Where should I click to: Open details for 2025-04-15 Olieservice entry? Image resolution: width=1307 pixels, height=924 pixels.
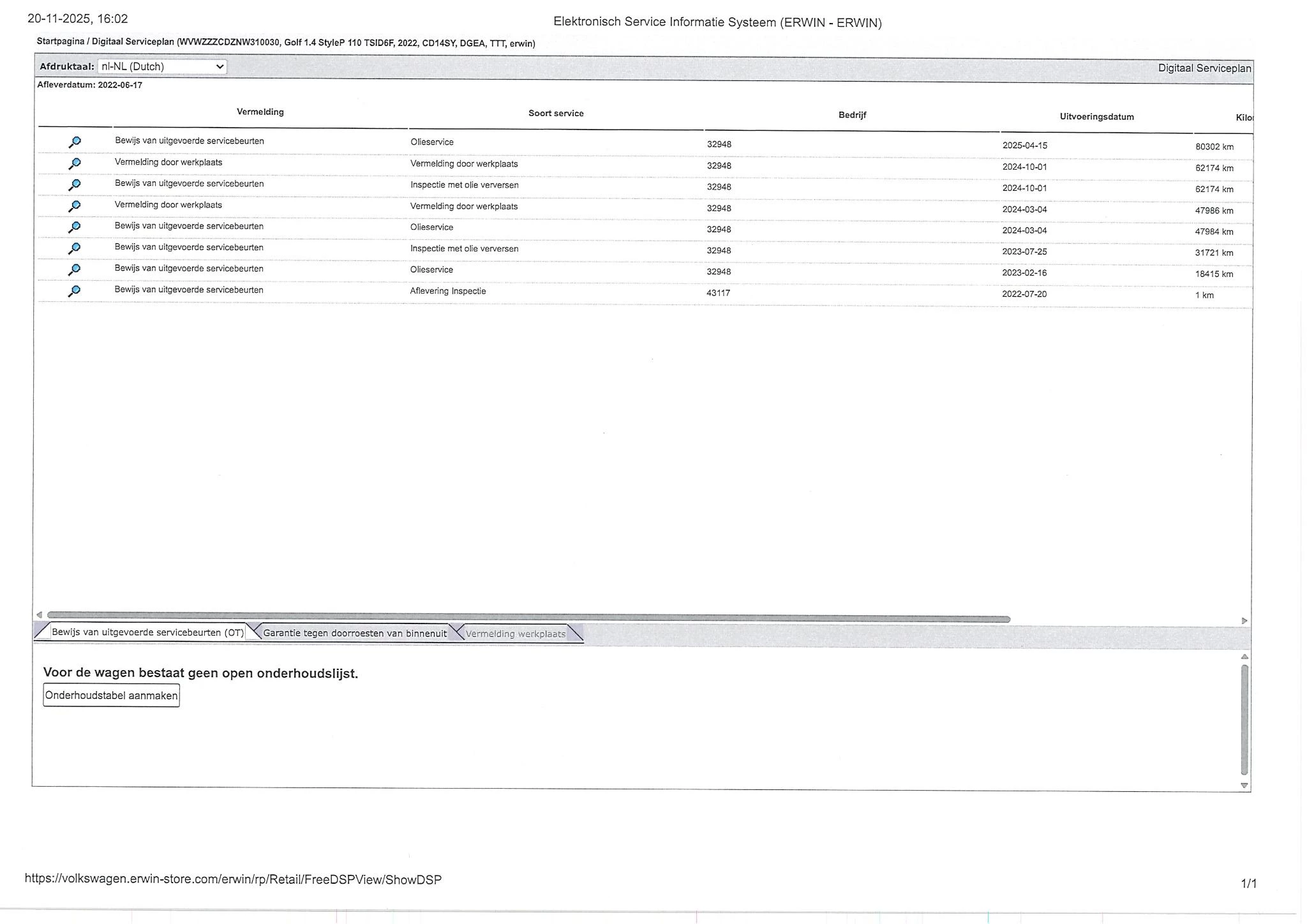[75, 142]
